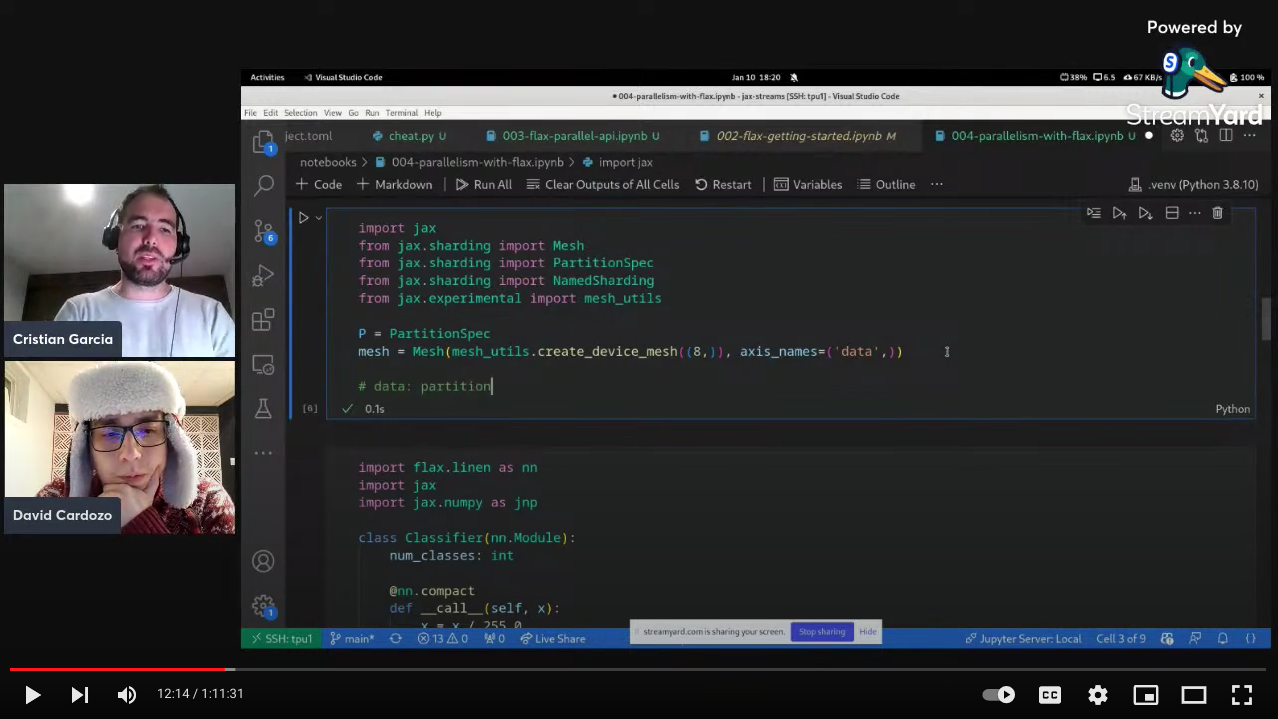Click the import jax breadcrumb
The height and width of the screenshot is (719, 1278).
click(x=618, y=162)
